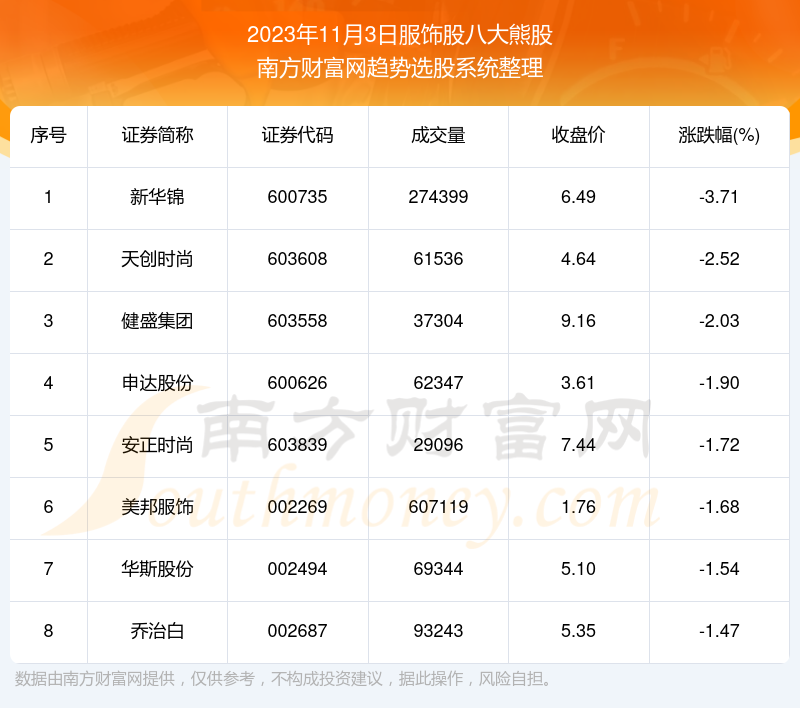Click the stock name 健盛集团

(x=157, y=321)
